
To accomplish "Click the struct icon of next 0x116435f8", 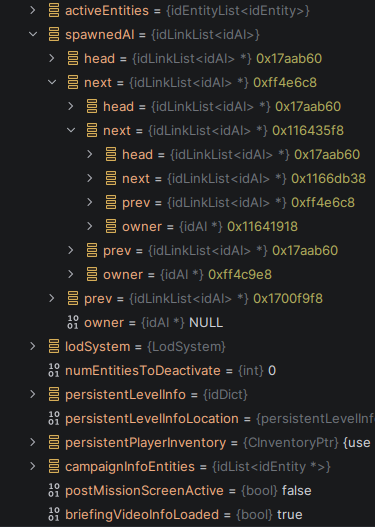I will 92,130.
